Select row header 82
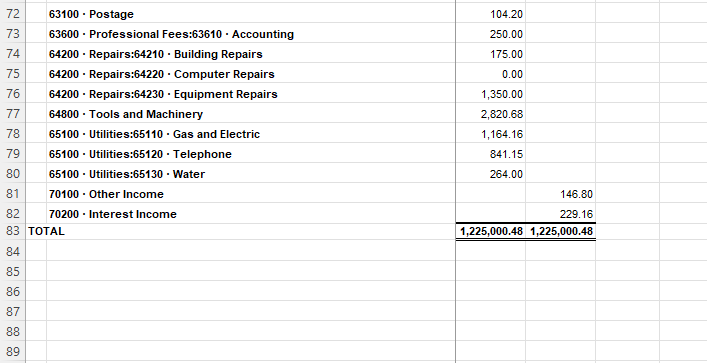The height and width of the screenshot is (363, 707). point(13,214)
